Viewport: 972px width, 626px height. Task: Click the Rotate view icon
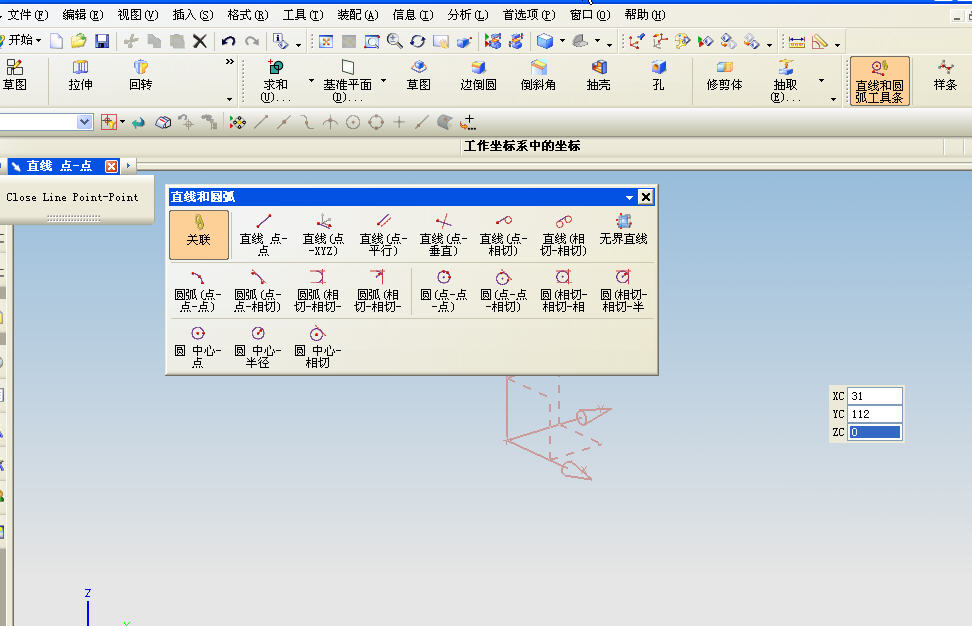click(x=417, y=41)
